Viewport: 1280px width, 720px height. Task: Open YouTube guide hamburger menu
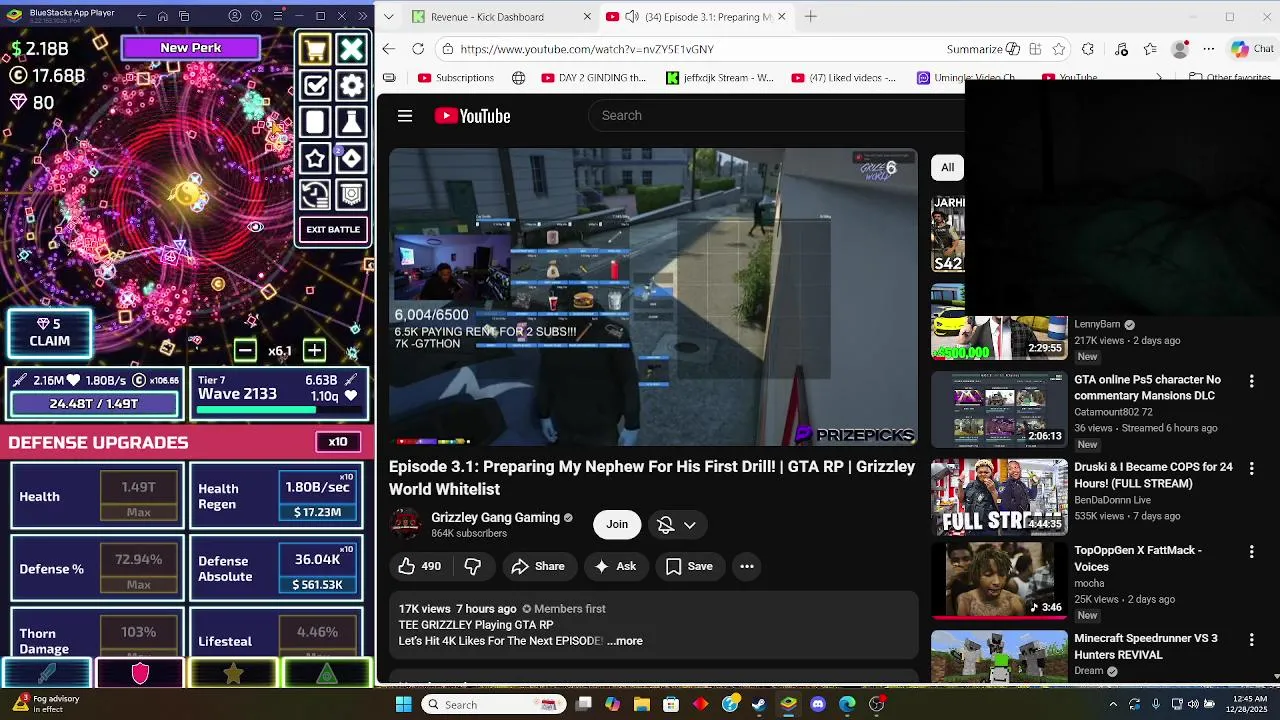pos(405,116)
